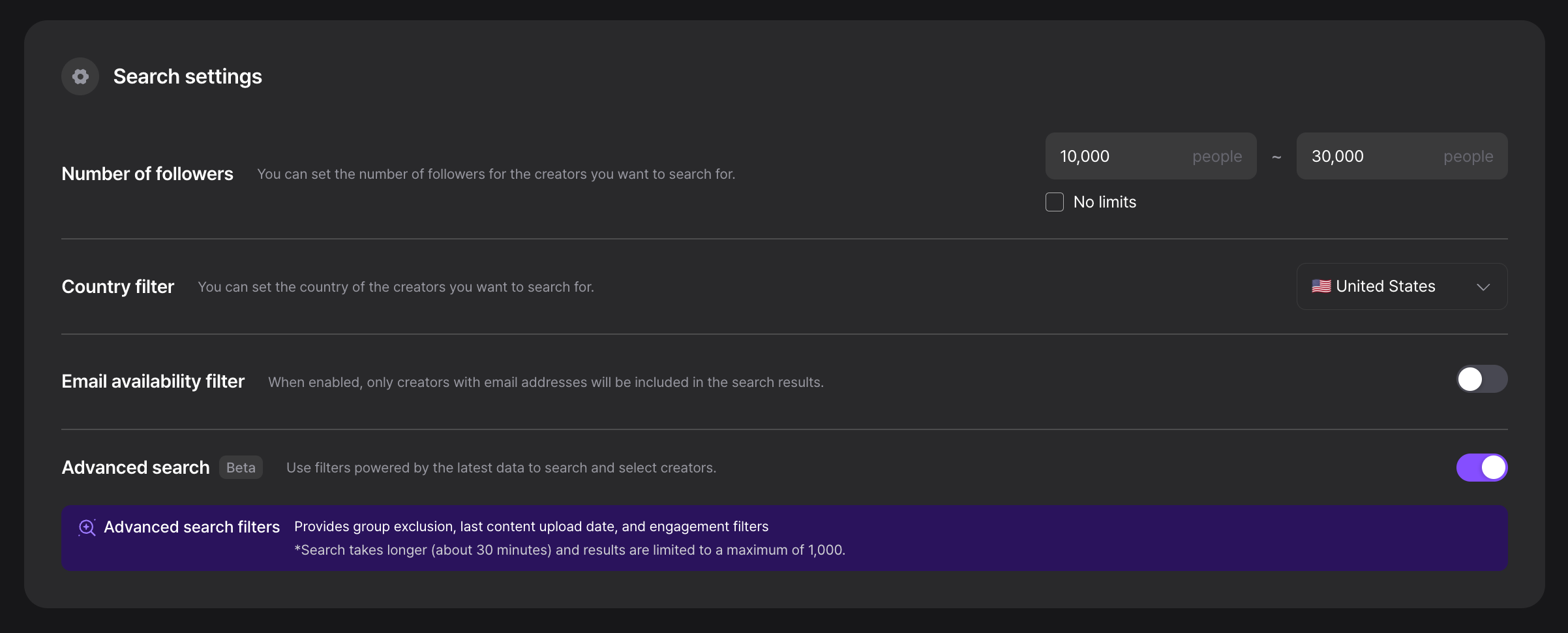Image resolution: width=1568 pixels, height=633 pixels.
Task: Click the maximum followers field showing 30,000
Action: [x=1402, y=156]
